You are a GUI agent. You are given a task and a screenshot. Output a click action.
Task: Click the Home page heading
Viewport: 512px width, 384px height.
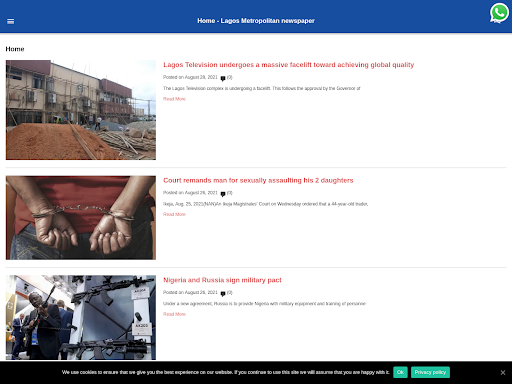coord(15,49)
